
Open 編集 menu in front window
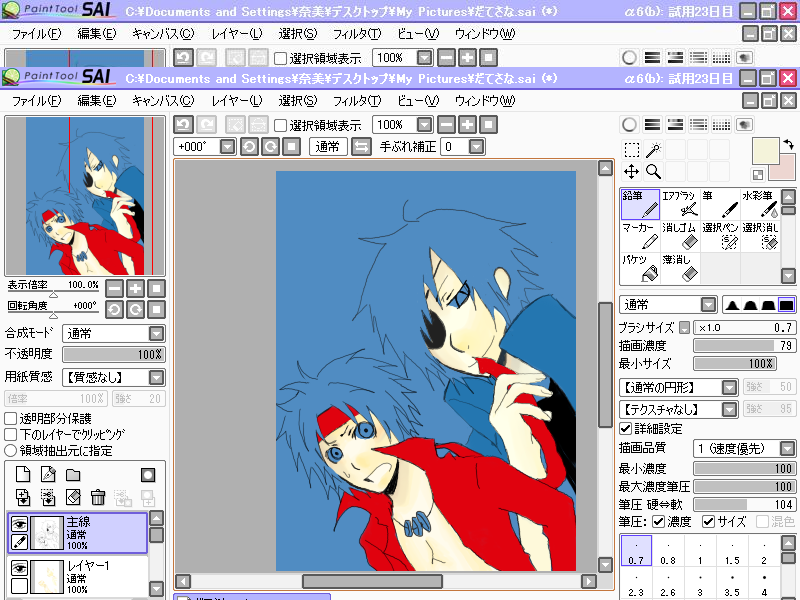pos(97,101)
